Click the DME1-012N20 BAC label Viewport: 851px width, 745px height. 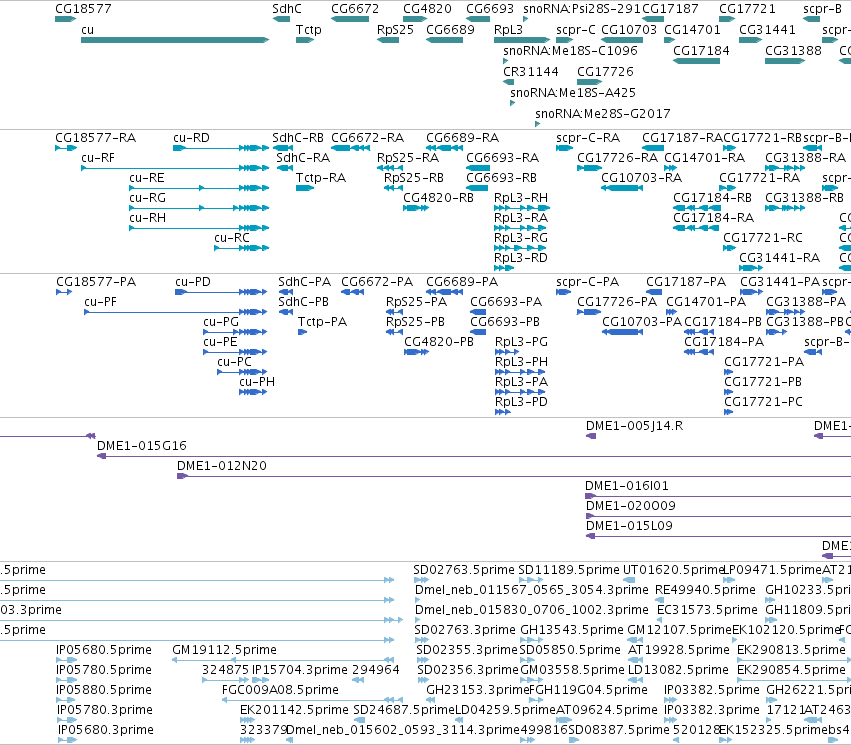221,466
